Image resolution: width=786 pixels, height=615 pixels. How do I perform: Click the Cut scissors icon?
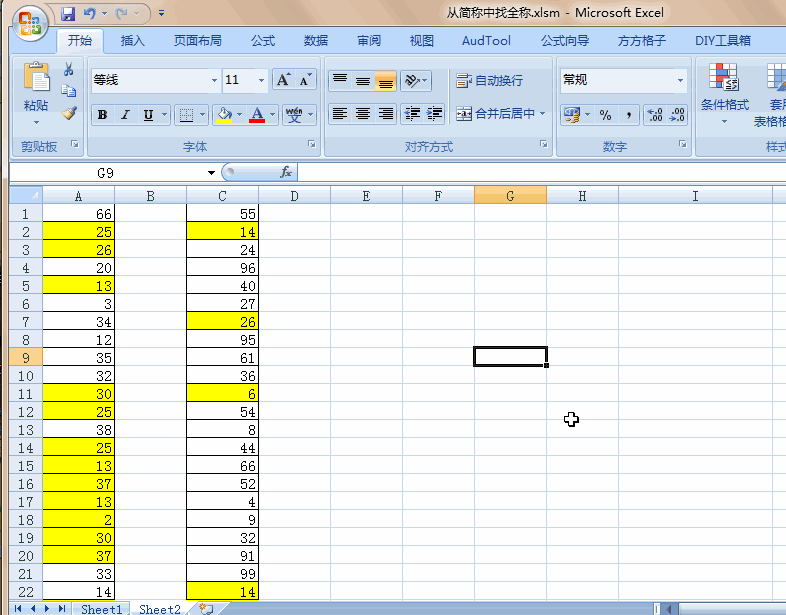point(69,70)
